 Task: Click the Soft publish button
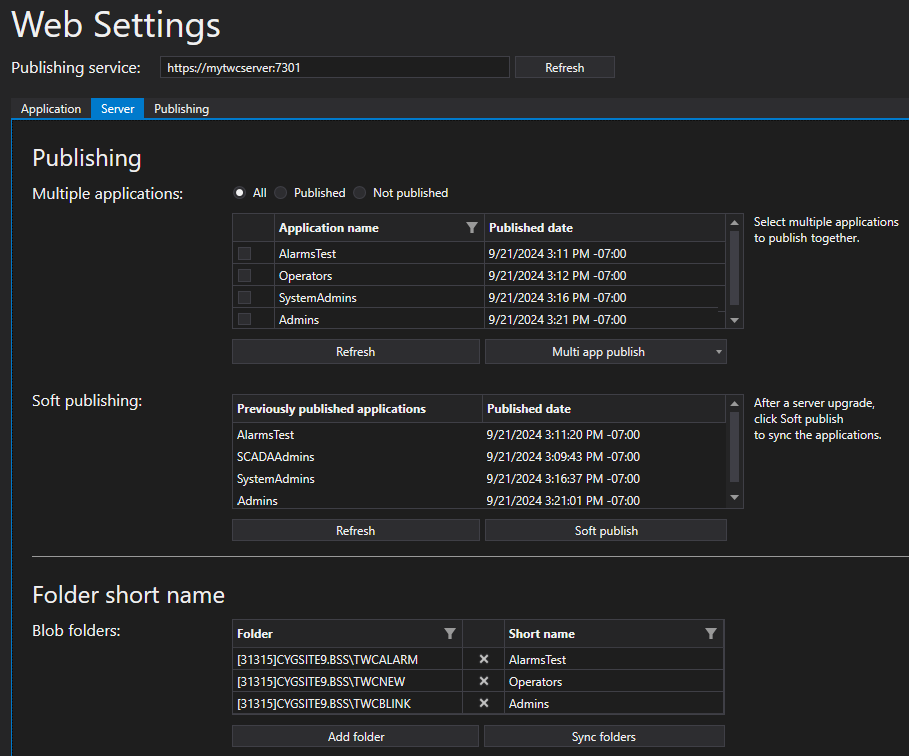[606, 530]
